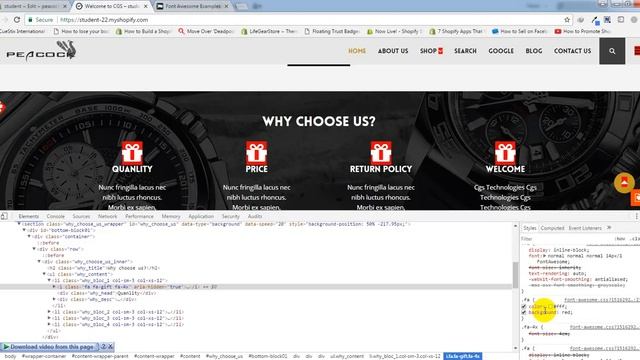Show more Styles pane tabs with chevron
The height and width of the screenshot is (360, 640).
coord(609,228)
